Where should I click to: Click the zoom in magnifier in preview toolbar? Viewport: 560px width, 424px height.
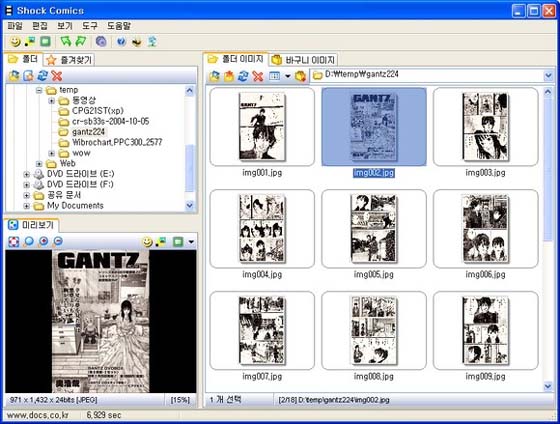(x=43, y=242)
